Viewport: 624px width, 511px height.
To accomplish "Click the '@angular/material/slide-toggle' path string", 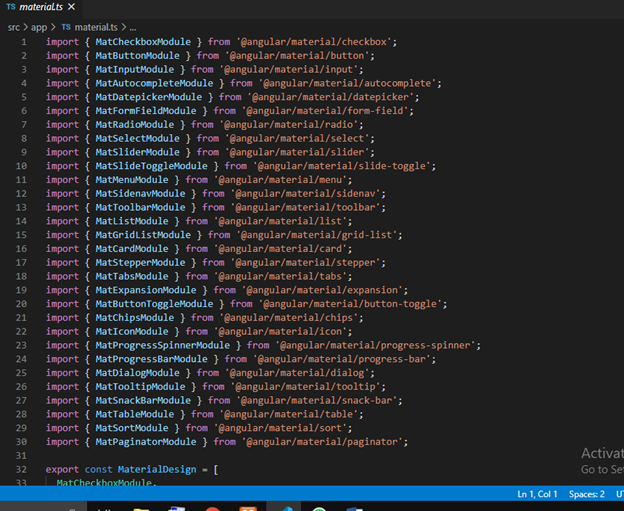I will pos(342,166).
